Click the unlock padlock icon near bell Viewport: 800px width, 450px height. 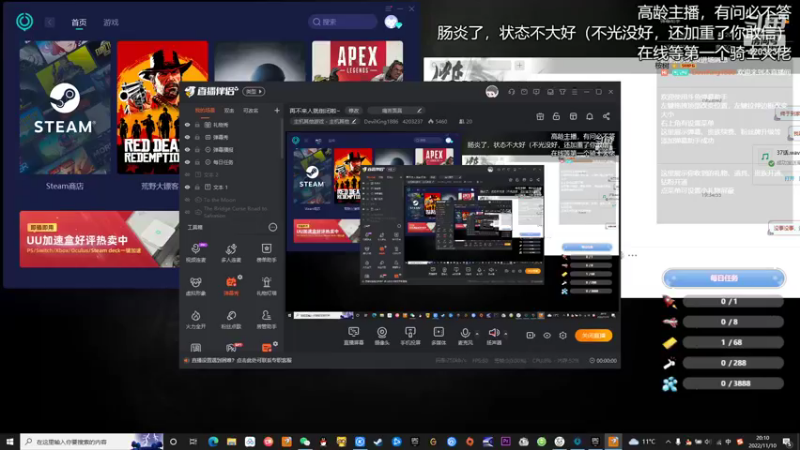point(556,116)
